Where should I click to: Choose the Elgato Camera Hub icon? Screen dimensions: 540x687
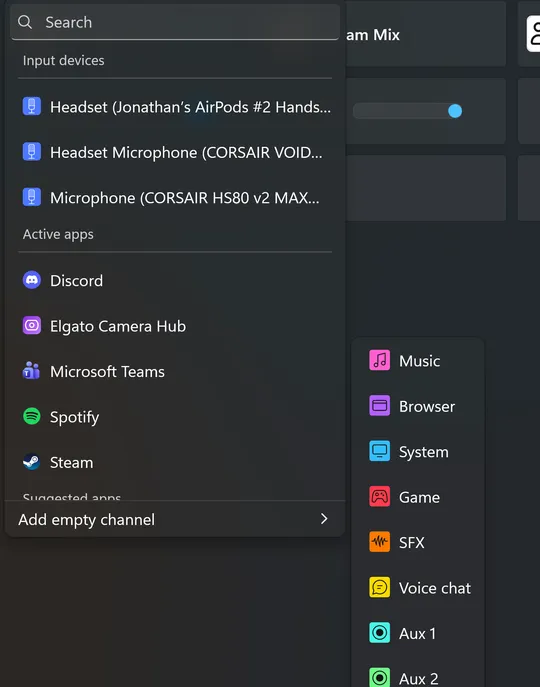point(32,326)
